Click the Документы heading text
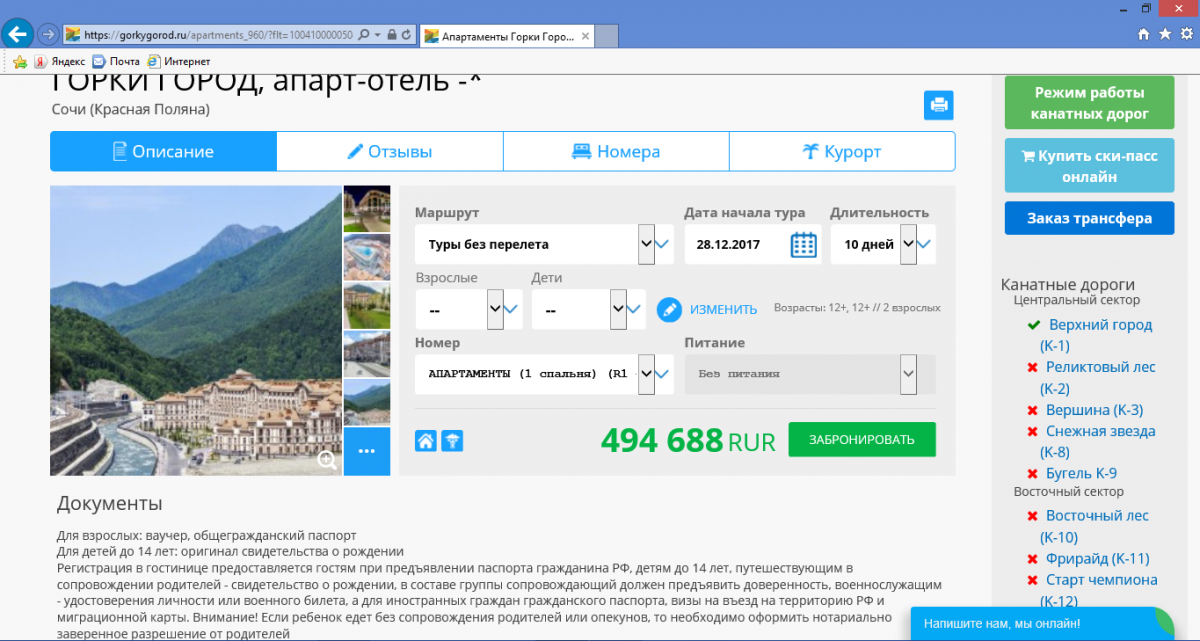Image resolution: width=1200 pixels, height=641 pixels. [x=109, y=503]
